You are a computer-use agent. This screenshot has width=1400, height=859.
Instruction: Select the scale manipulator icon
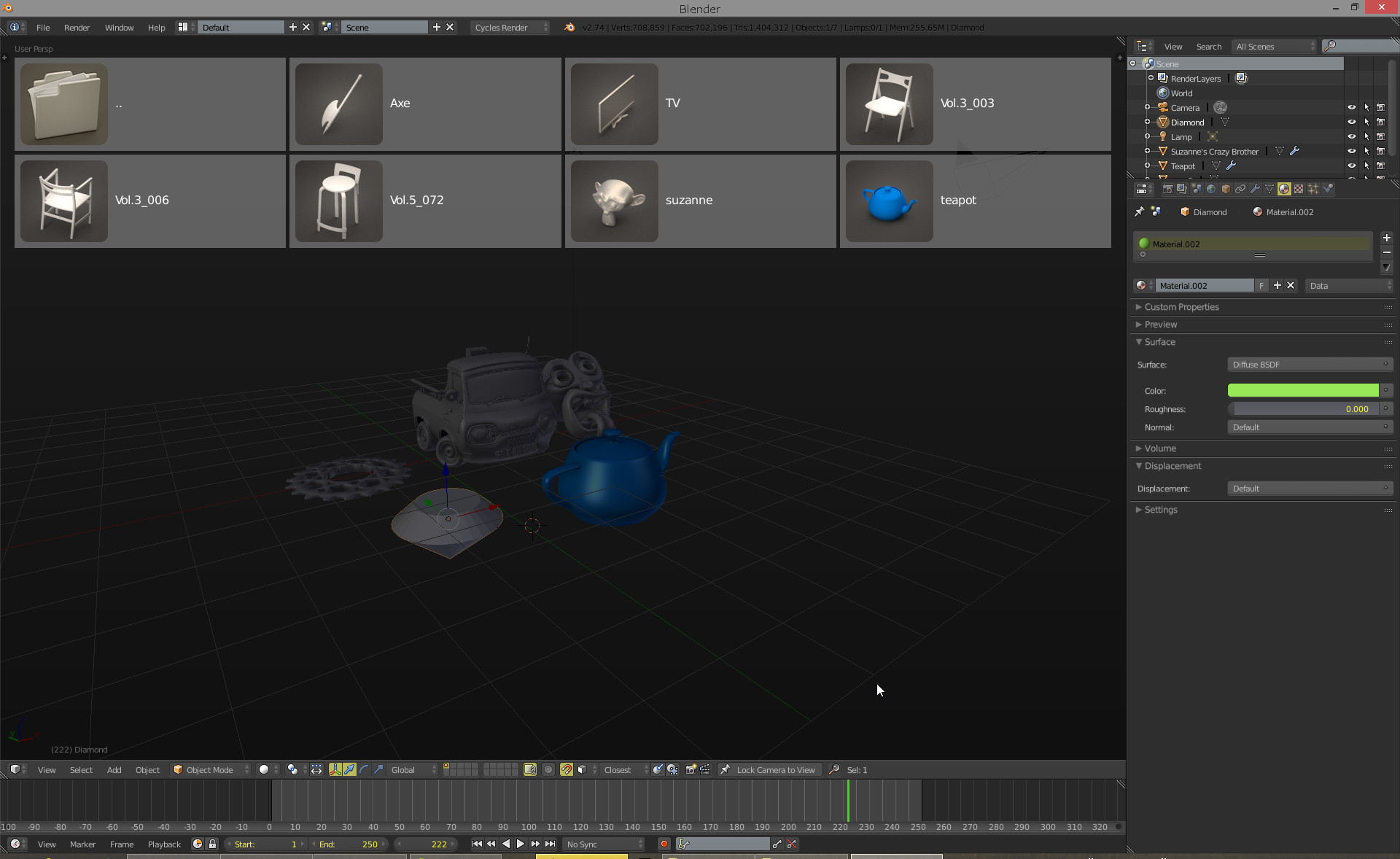point(379,769)
